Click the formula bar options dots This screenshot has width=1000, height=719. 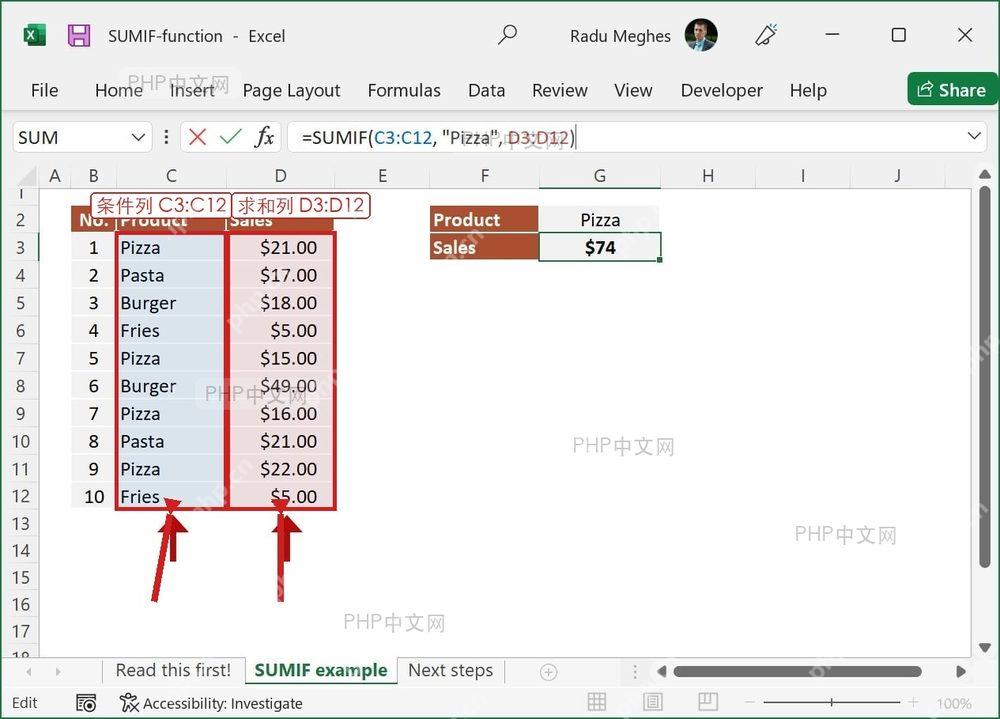[x=166, y=137]
